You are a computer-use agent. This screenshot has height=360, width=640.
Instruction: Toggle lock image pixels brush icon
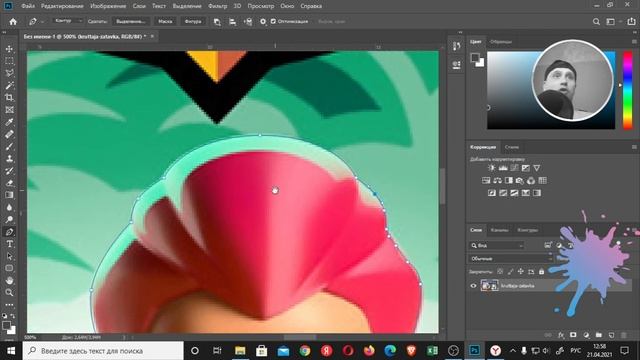(511, 271)
